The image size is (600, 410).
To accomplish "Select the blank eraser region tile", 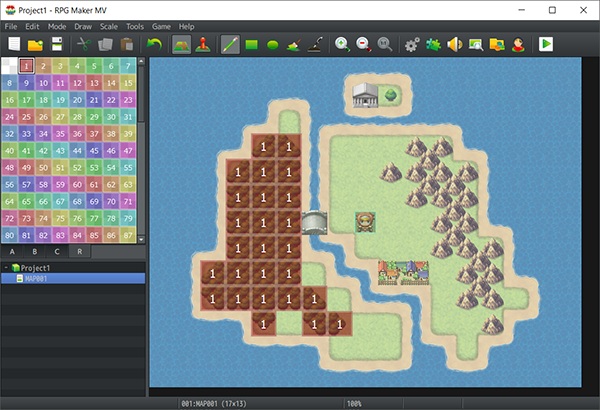I will [9, 66].
